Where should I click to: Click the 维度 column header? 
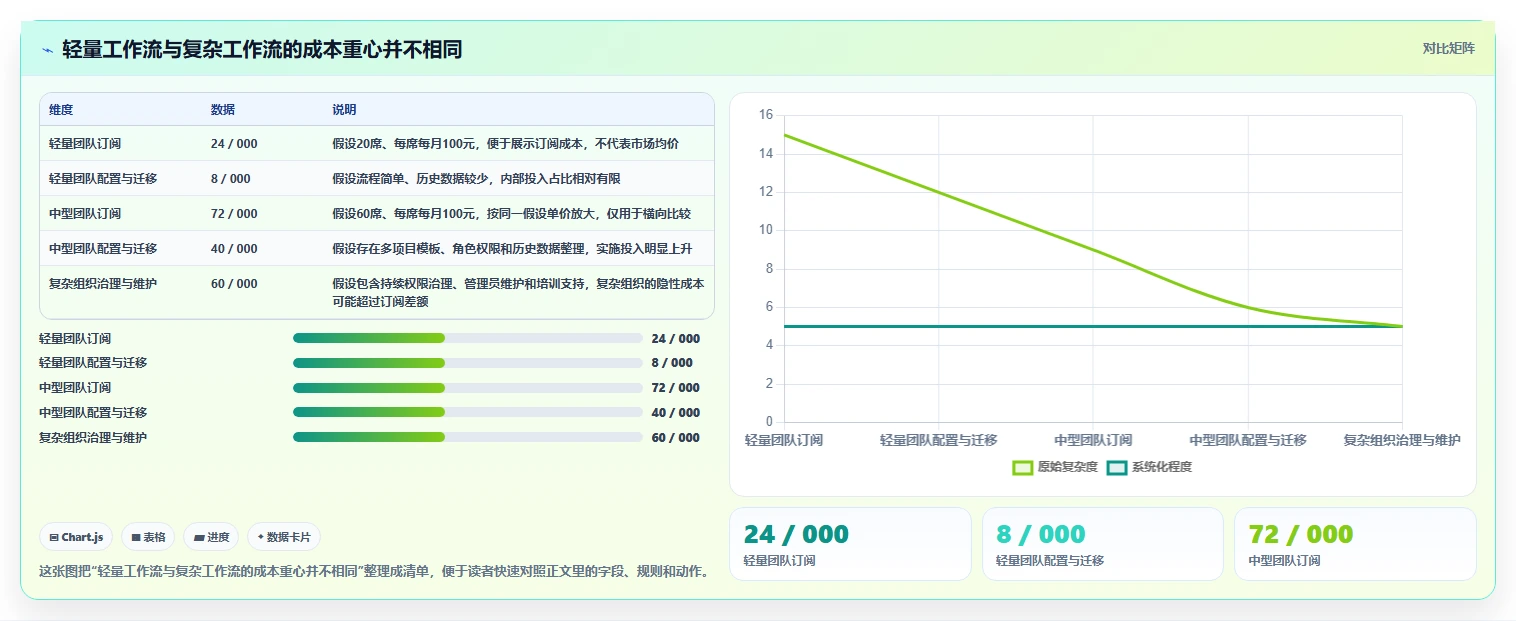tap(61, 110)
